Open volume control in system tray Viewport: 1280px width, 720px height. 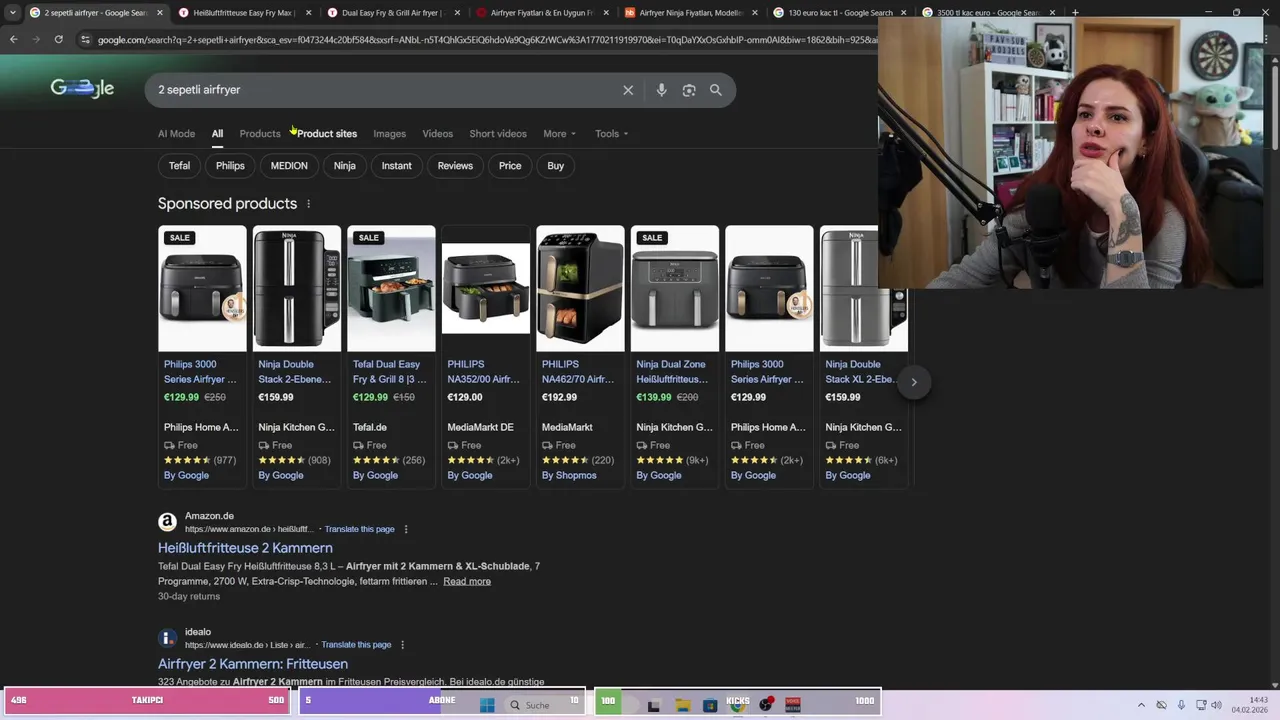1217,705
